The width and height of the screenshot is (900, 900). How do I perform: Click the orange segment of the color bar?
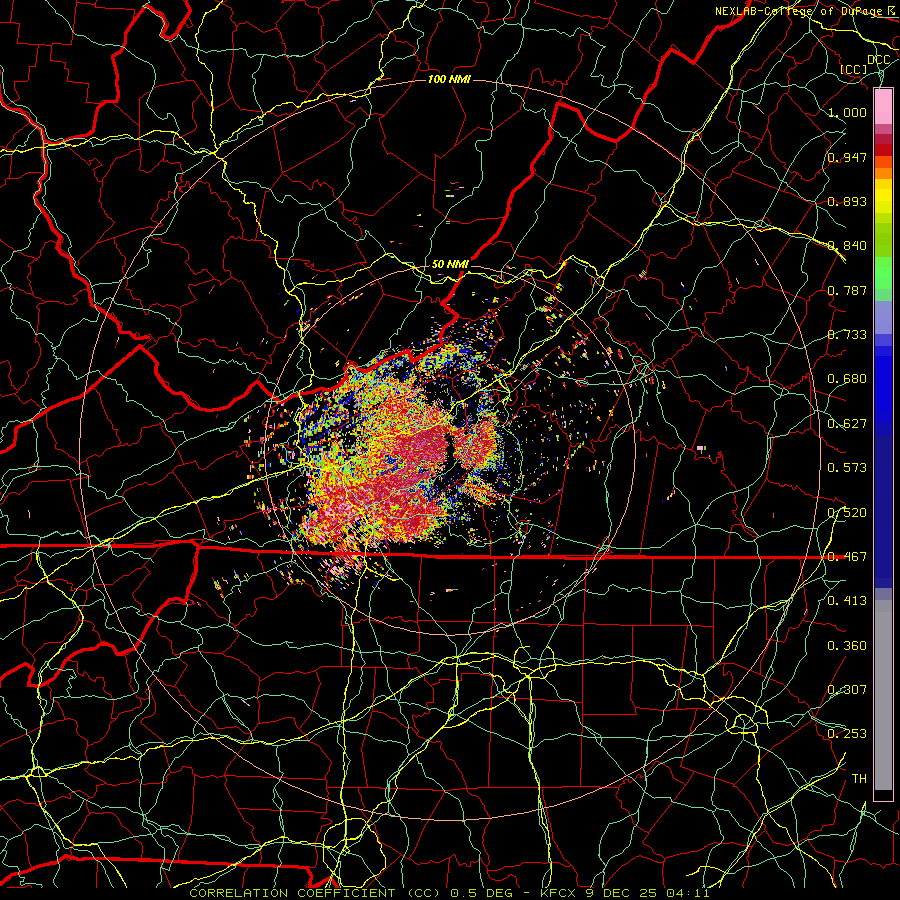[883, 168]
